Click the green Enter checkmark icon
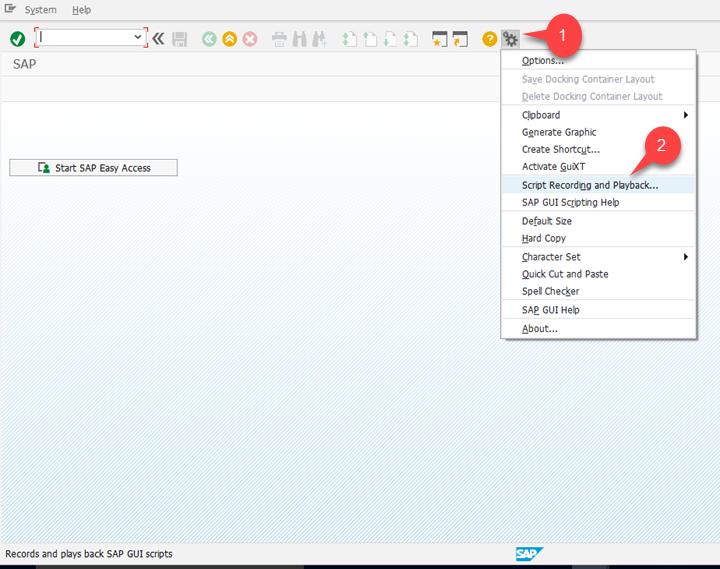 point(17,39)
